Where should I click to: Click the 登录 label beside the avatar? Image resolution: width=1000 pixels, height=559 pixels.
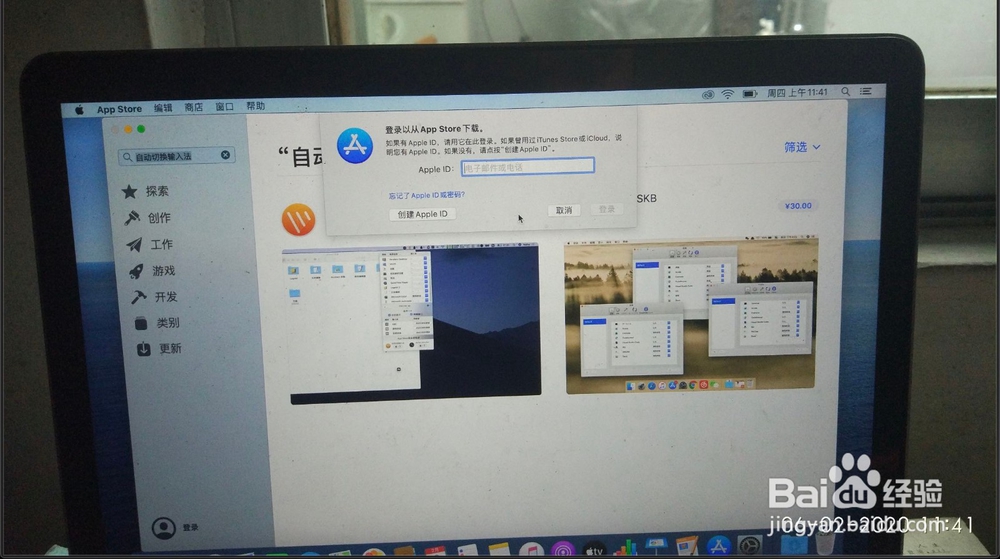pos(191,528)
